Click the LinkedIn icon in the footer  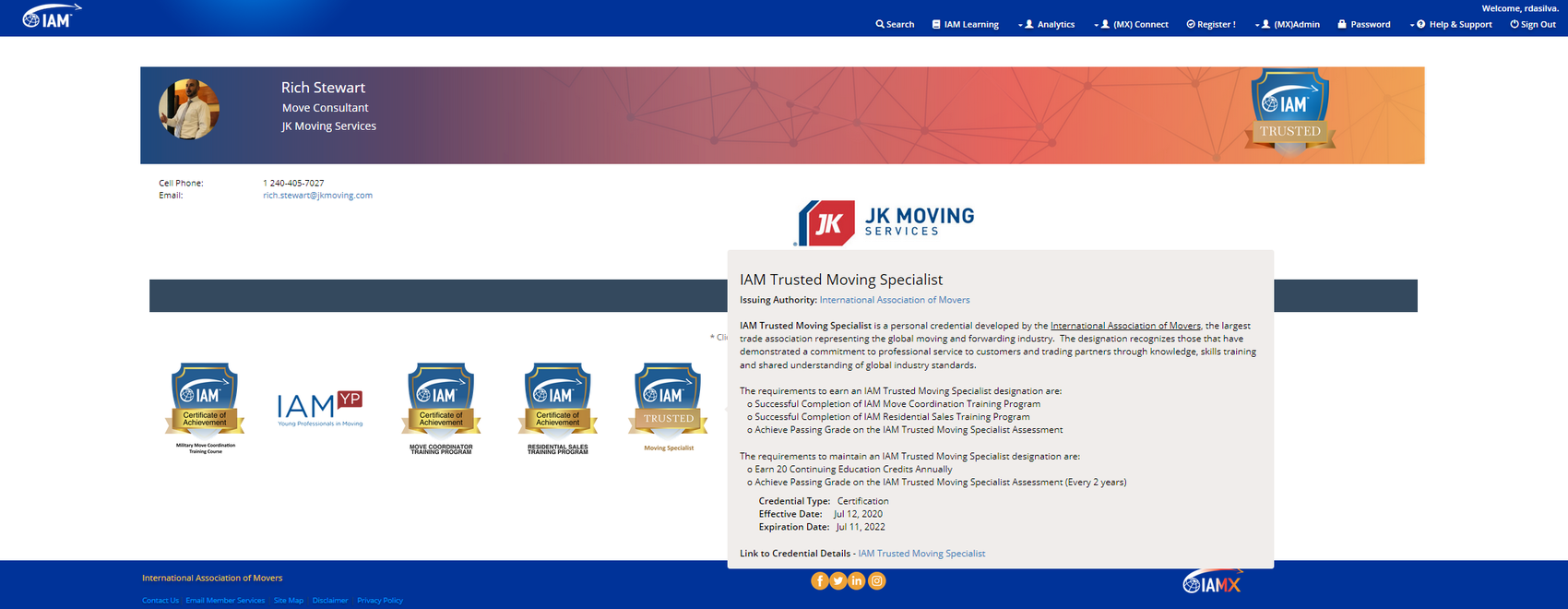[x=857, y=580]
